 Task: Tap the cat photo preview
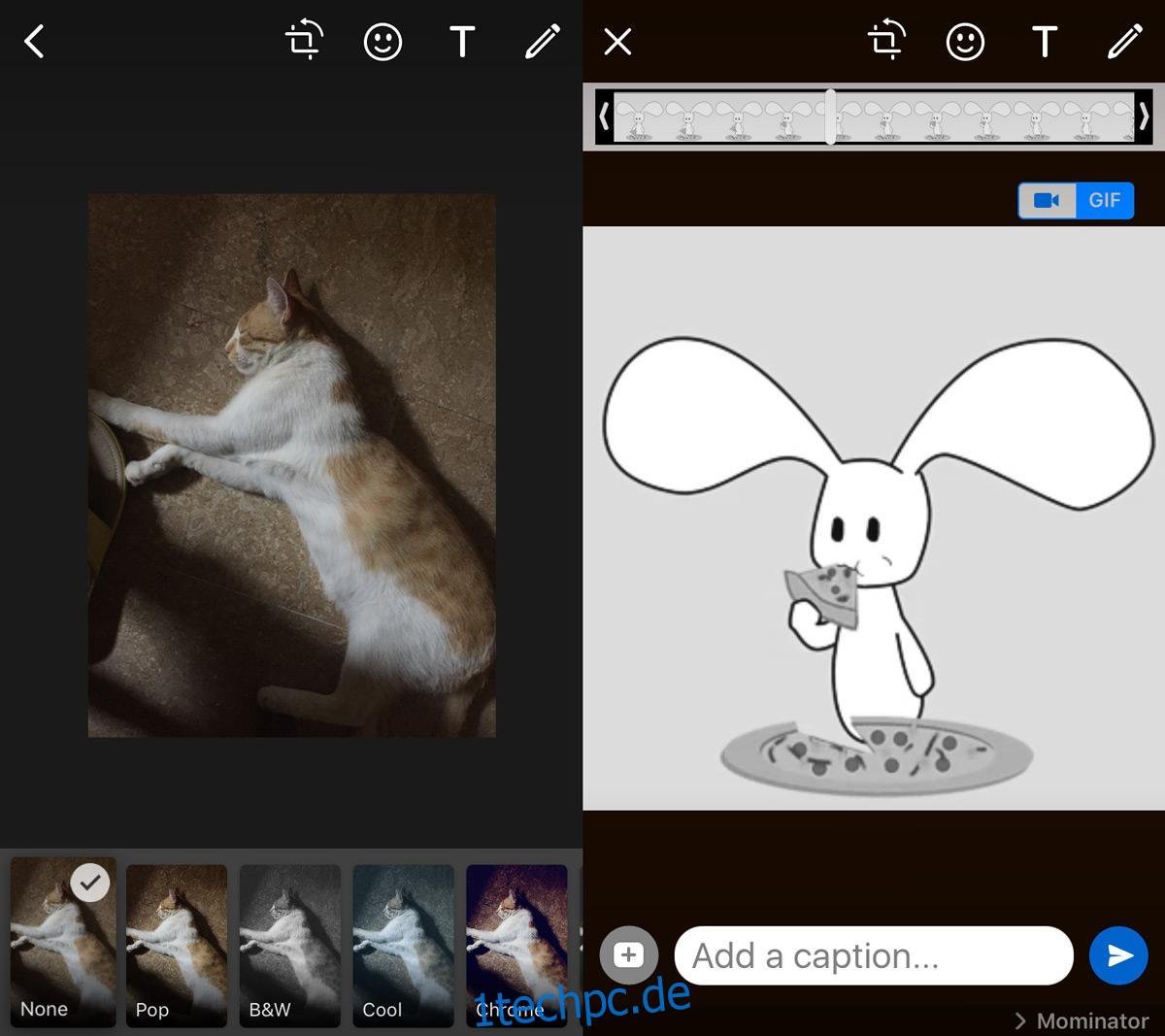point(292,465)
